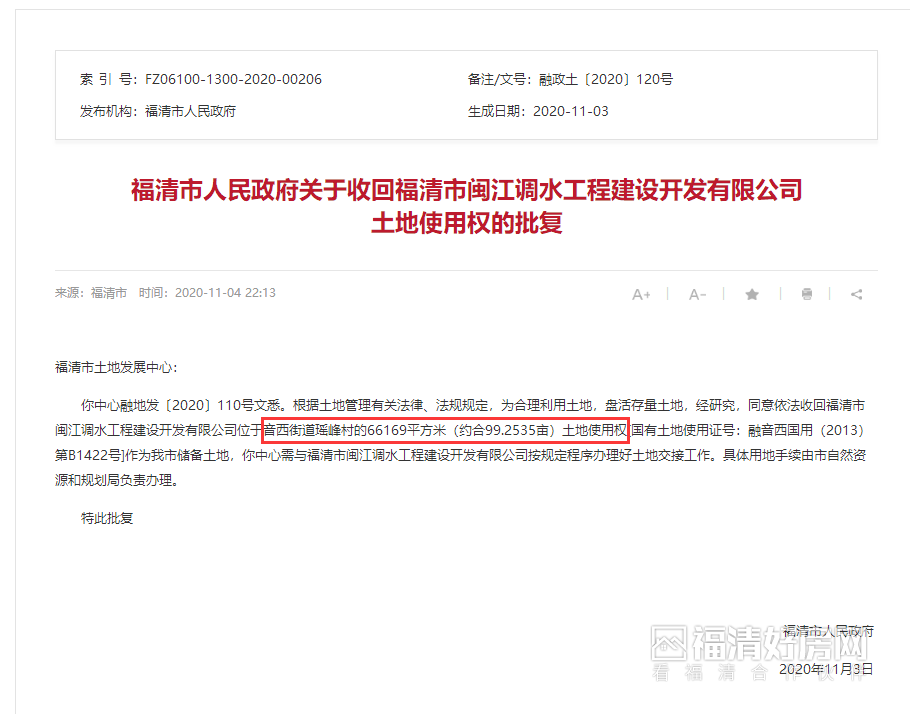Click the generation date 2020-11-03
Viewport: 910px width, 714px height.
(x=570, y=111)
